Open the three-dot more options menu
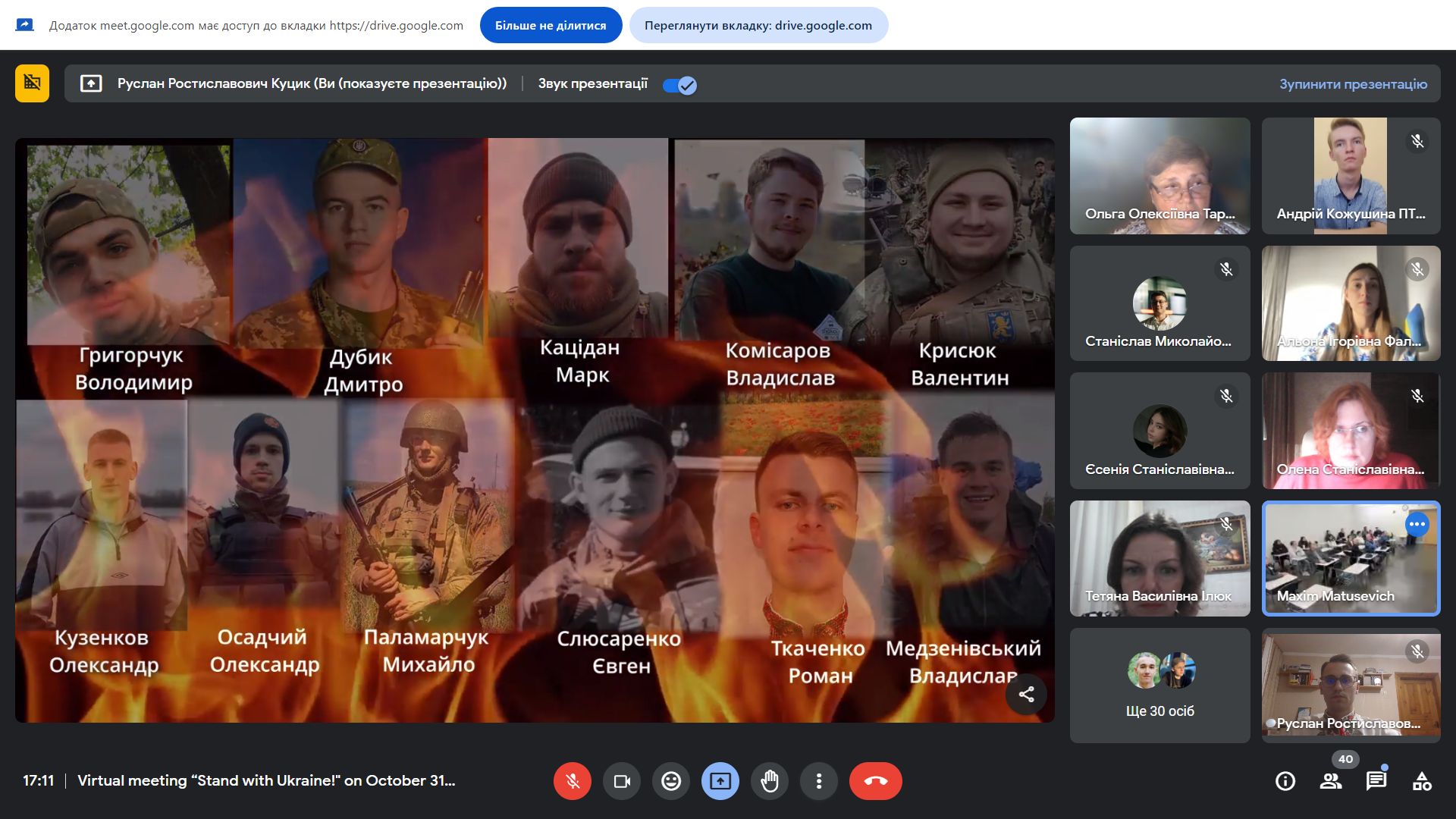1456x819 pixels. click(x=819, y=781)
